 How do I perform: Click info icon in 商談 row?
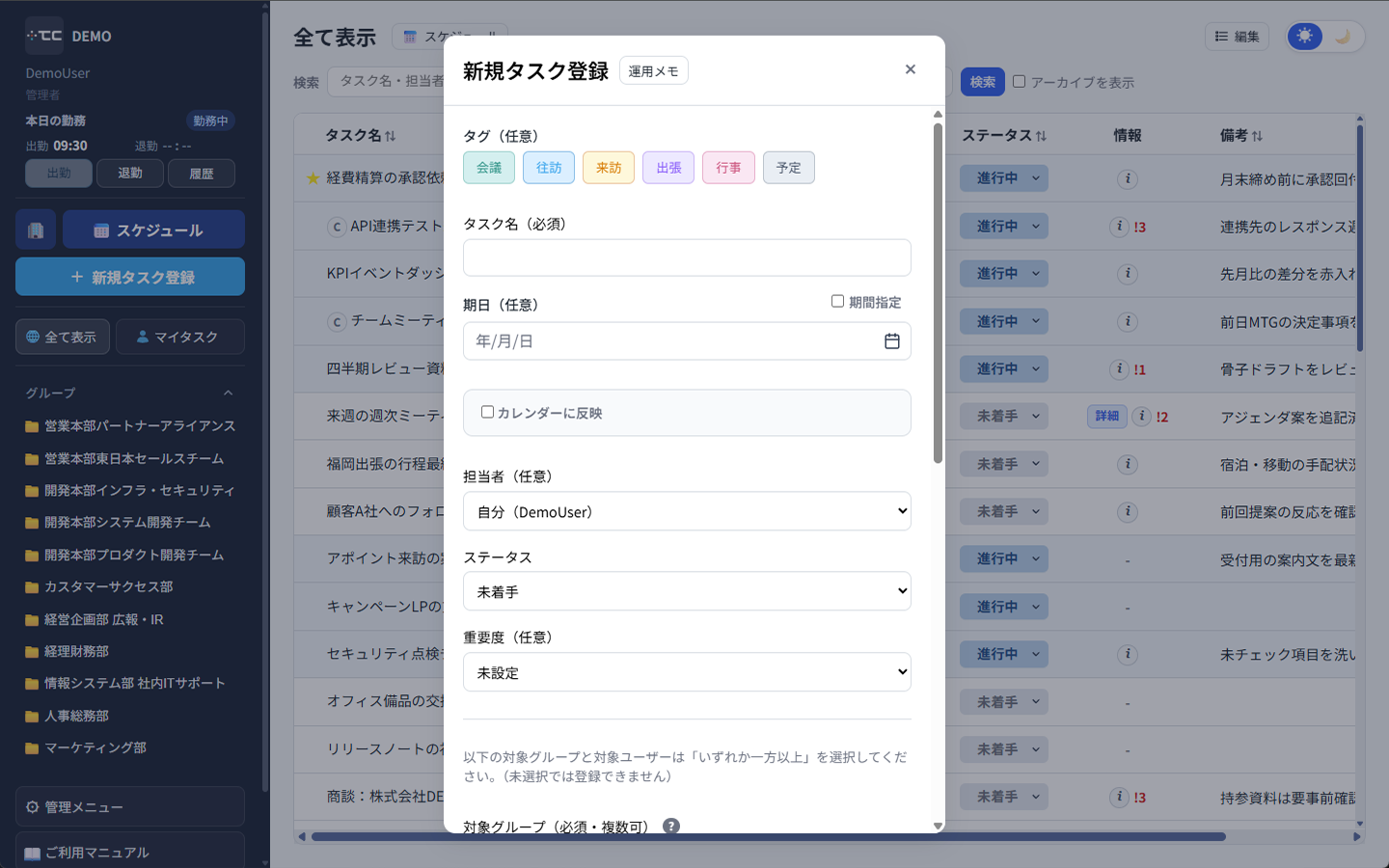pos(1119,797)
